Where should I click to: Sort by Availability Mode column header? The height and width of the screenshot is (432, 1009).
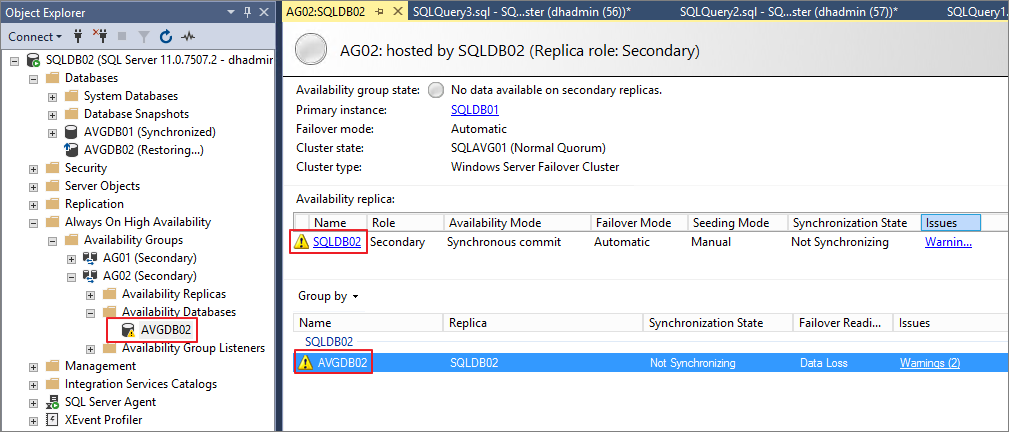517,223
